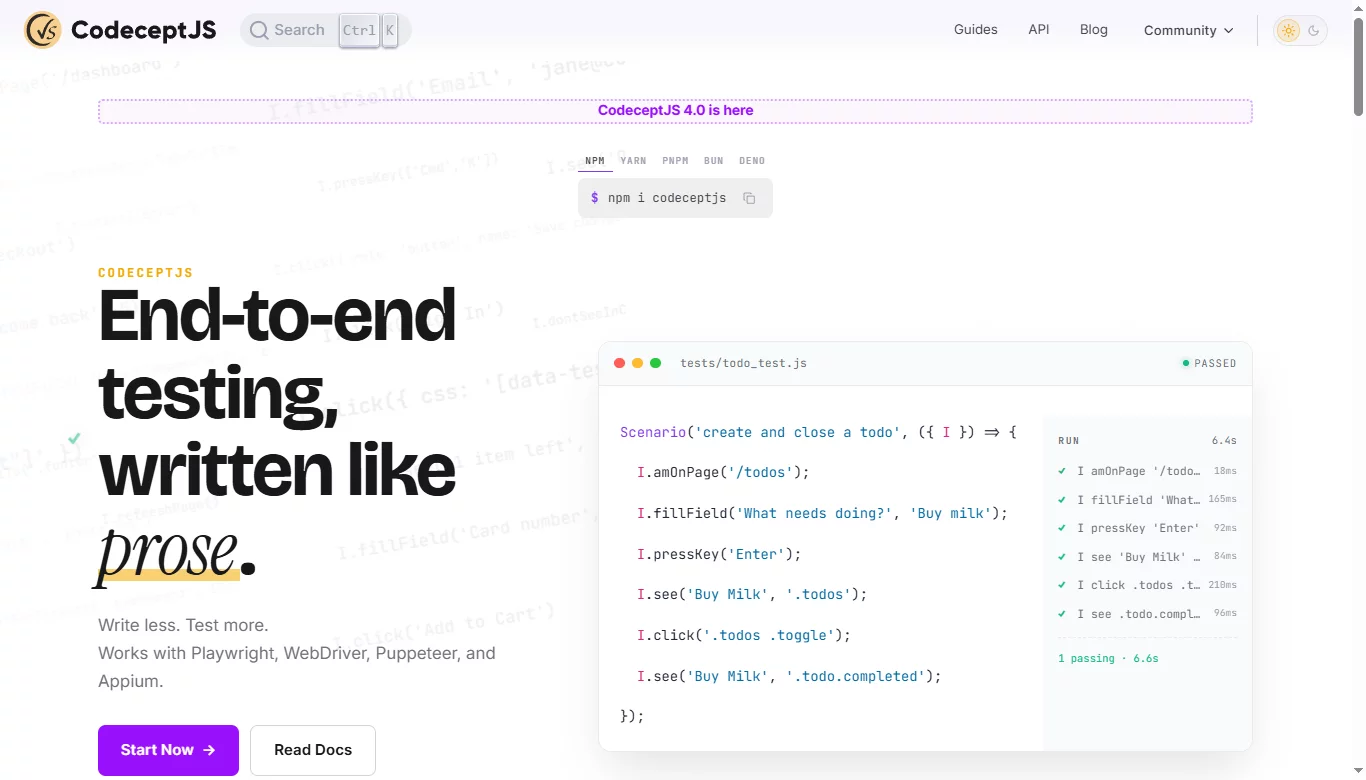1366x780 pixels.
Task: Click the Ctrl K shortcut hint
Action: click(x=368, y=30)
